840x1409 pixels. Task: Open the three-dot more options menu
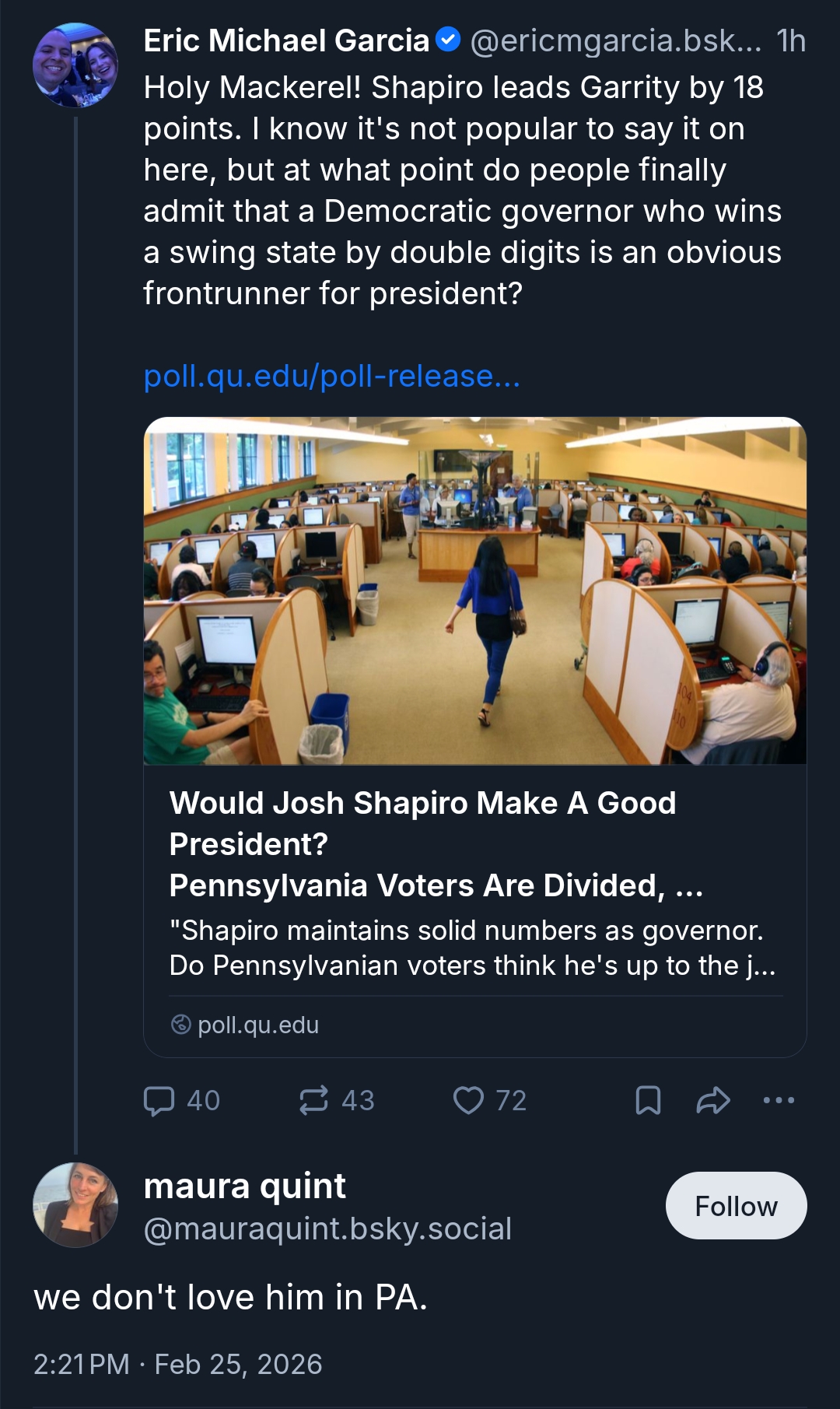pyautogui.click(x=779, y=1101)
